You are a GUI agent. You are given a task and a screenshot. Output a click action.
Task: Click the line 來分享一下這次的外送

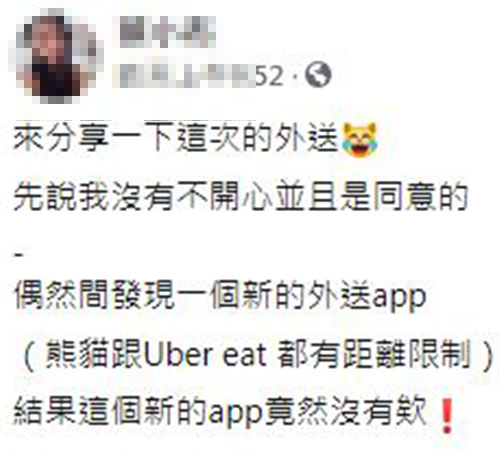[x=176, y=137]
